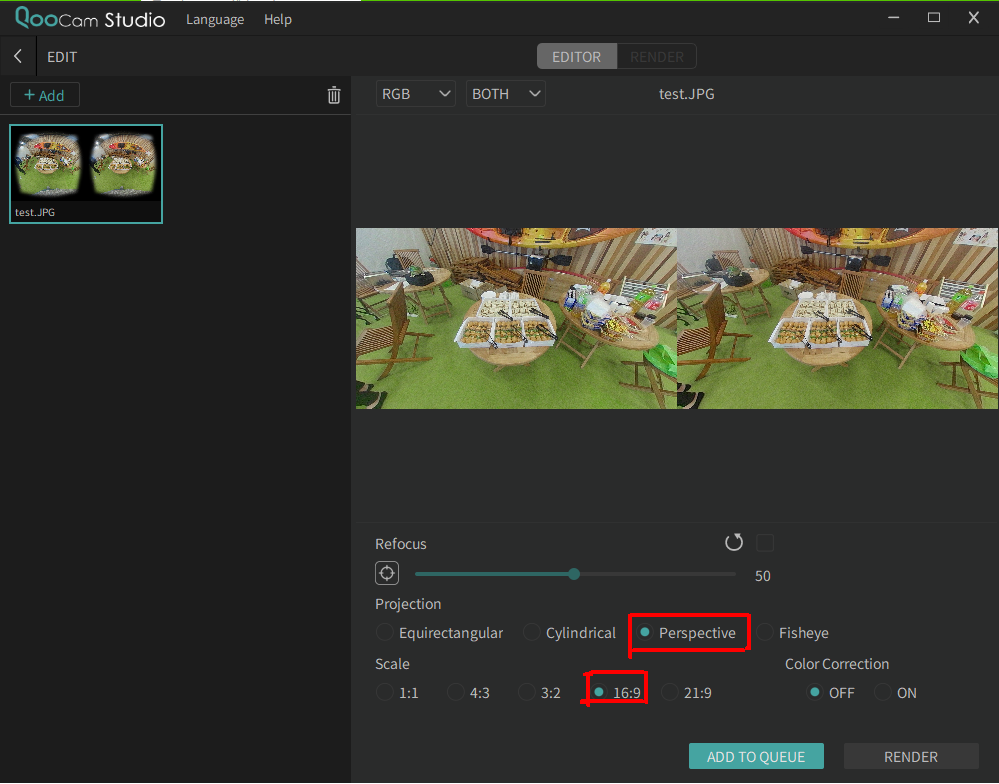Maximize the QooCam Studio window

[x=933, y=18]
